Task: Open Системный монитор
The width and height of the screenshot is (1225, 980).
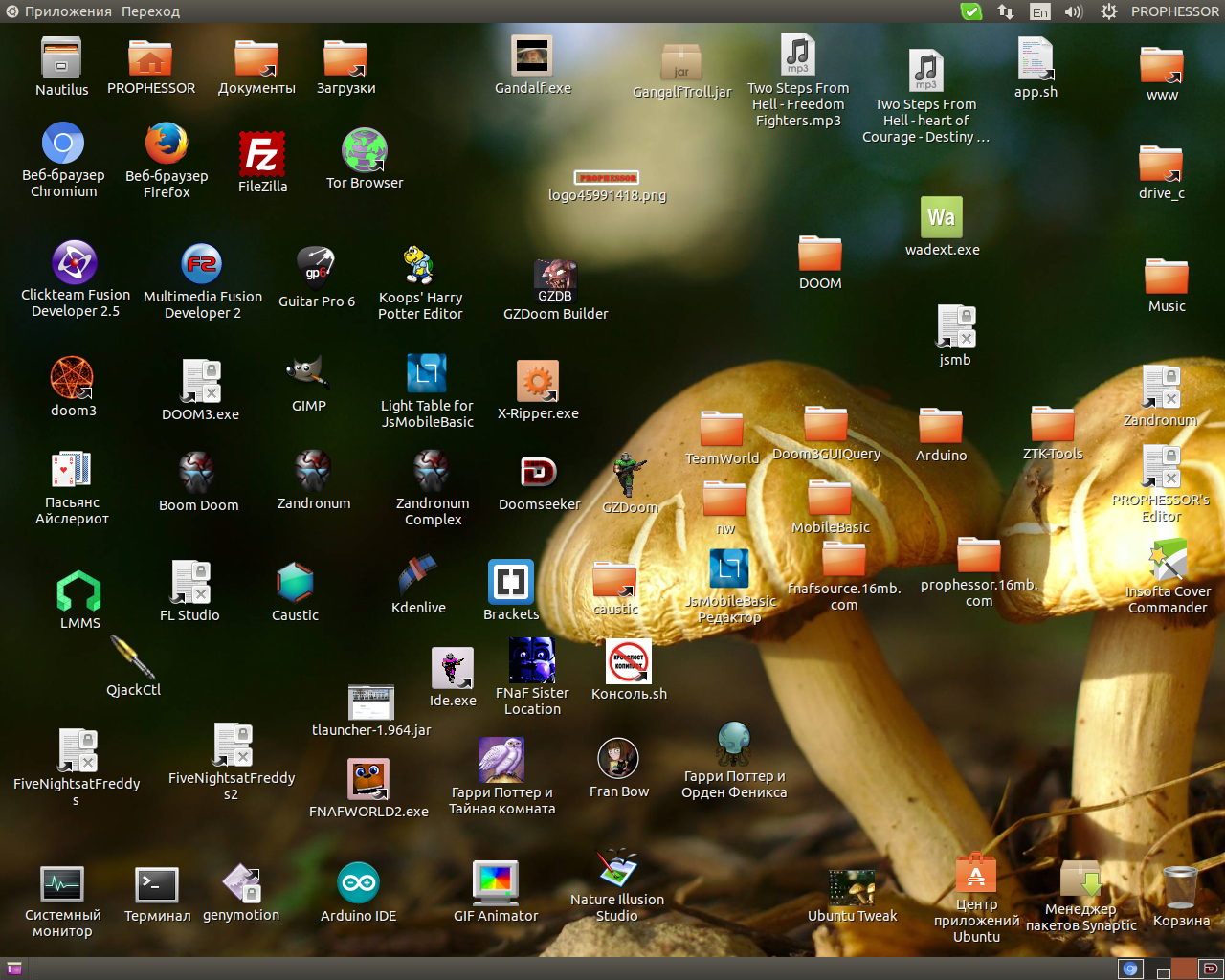Action: point(62,884)
